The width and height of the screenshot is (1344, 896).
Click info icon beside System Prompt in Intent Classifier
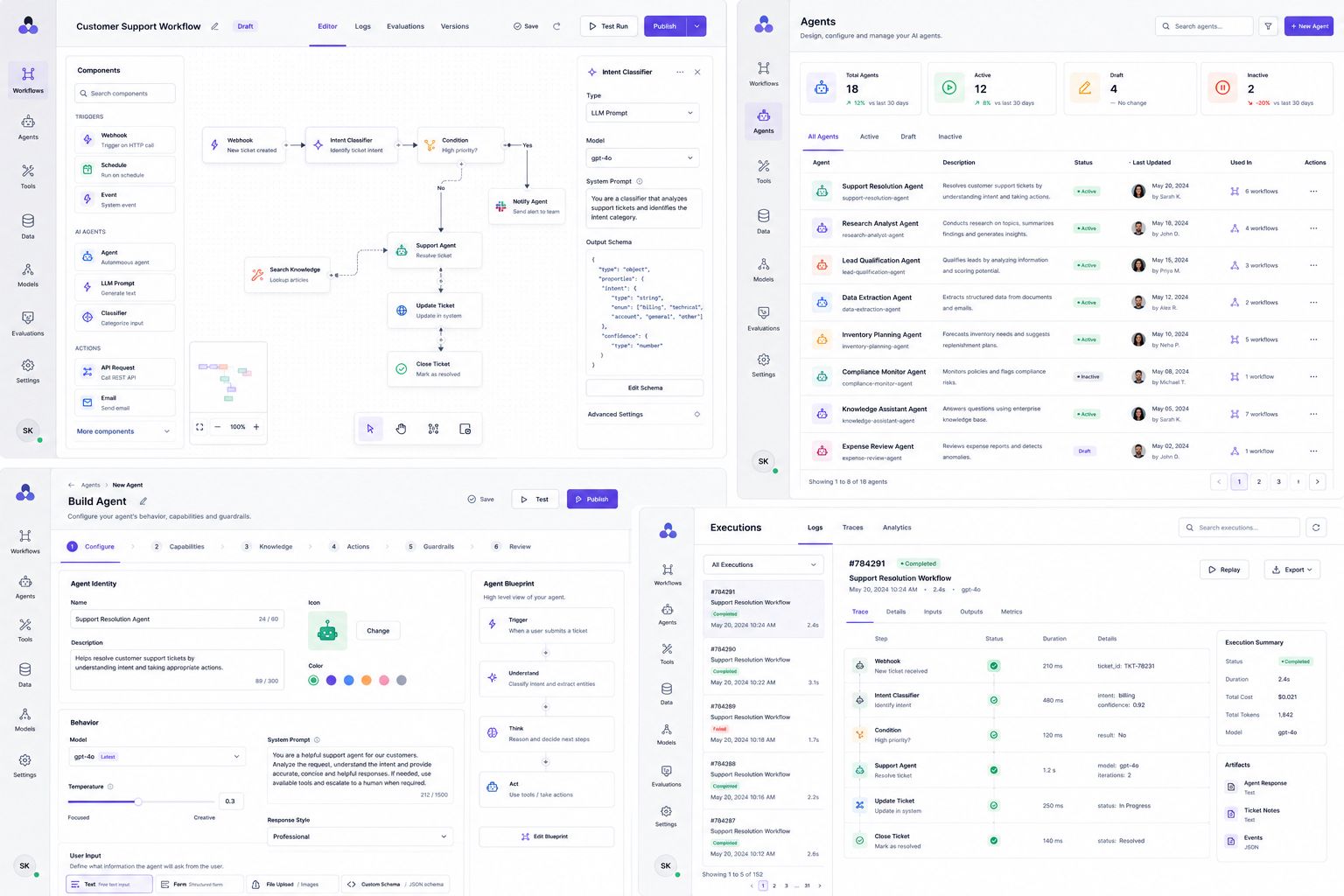(x=640, y=181)
